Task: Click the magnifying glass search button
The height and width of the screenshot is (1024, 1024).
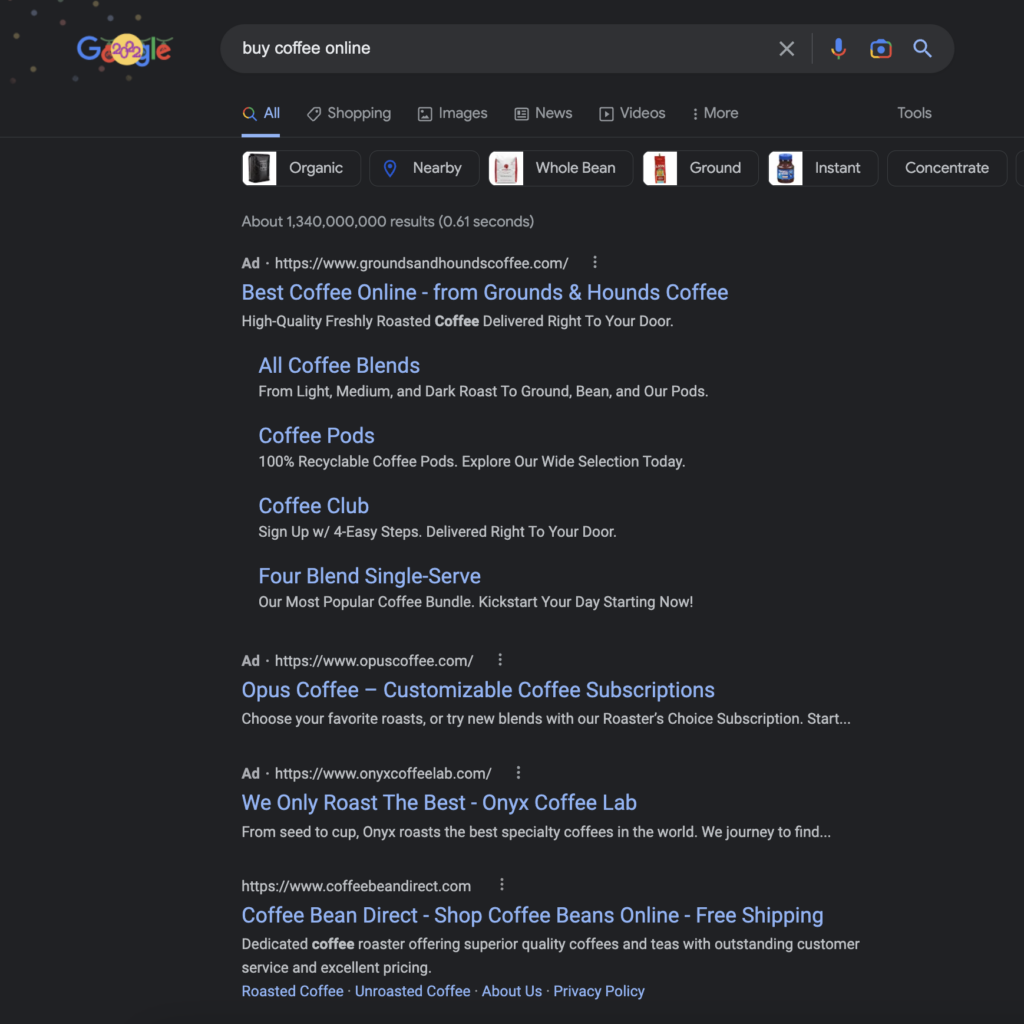Action: tap(922, 48)
